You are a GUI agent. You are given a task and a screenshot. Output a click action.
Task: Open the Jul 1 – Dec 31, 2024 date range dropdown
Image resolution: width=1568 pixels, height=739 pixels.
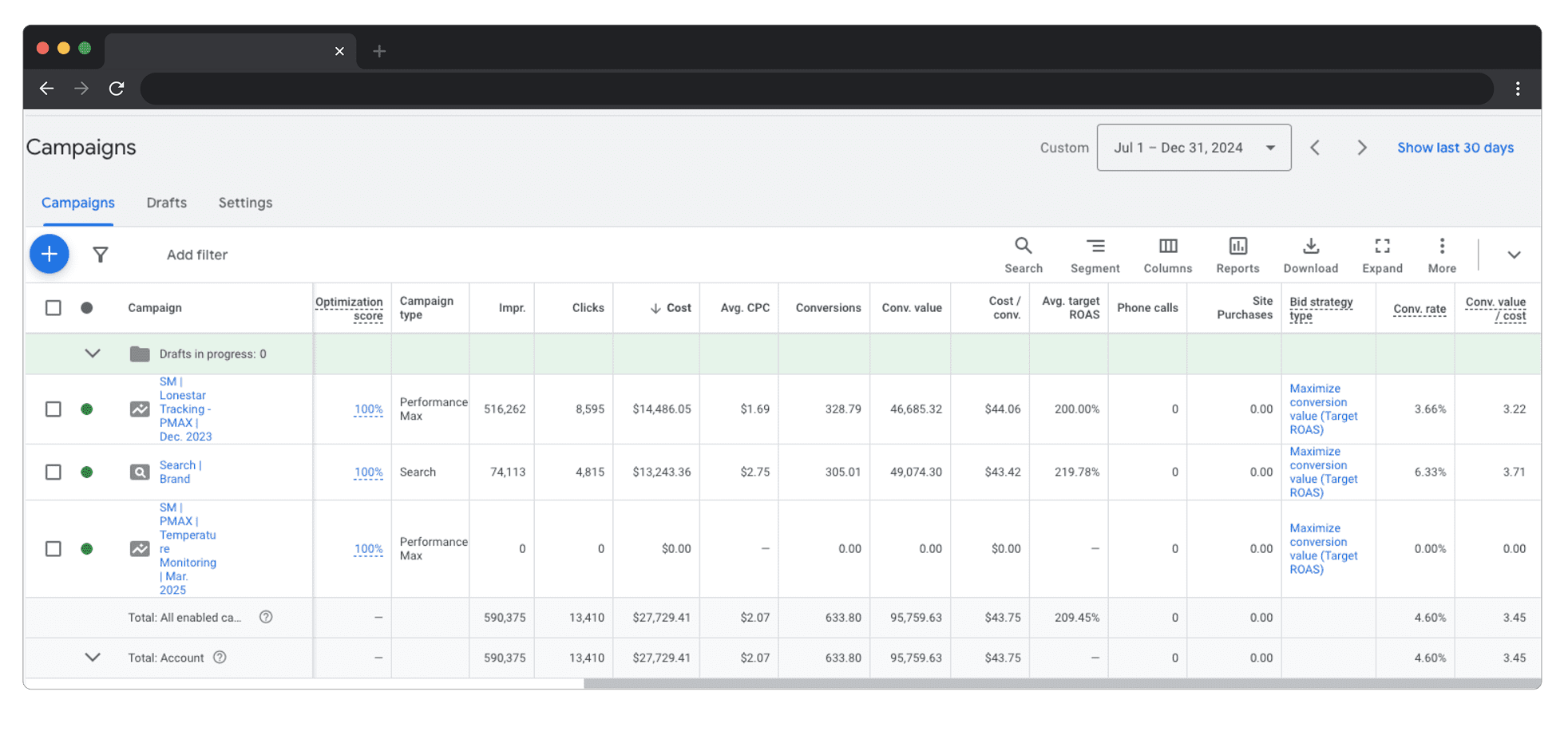1193,148
